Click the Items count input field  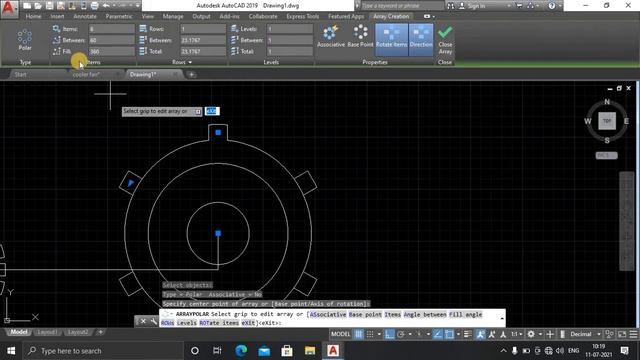click(x=111, y=29)
